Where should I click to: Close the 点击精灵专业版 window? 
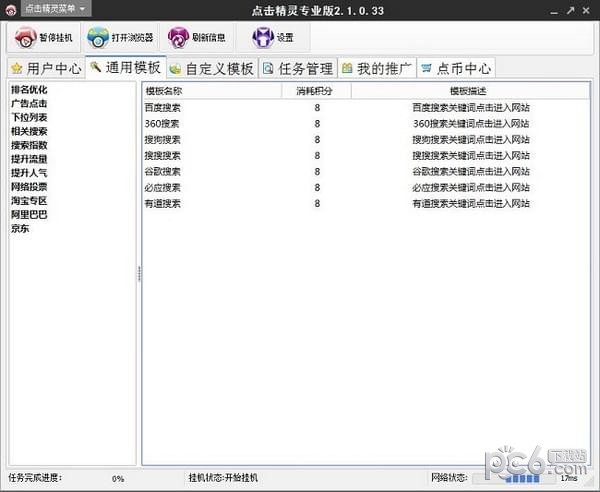pos(586,10)
